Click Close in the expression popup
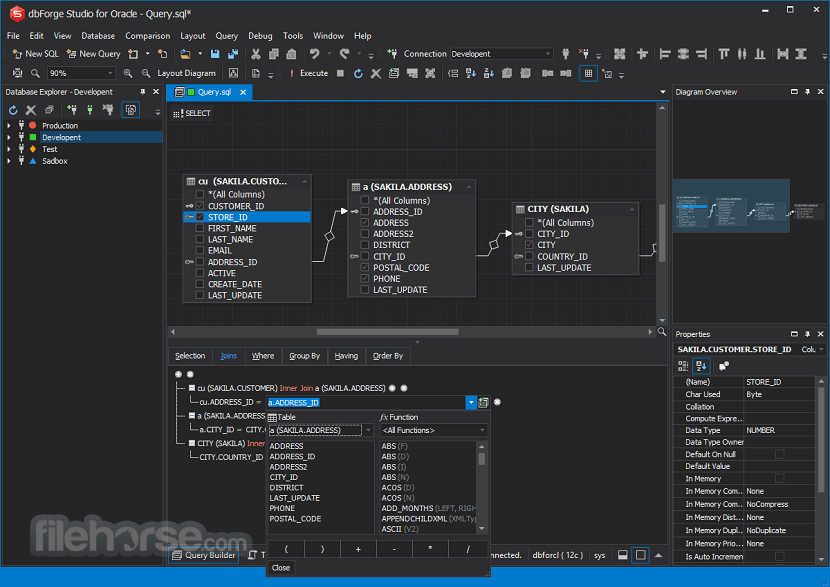Screen dimensions: 830x587 281,567
